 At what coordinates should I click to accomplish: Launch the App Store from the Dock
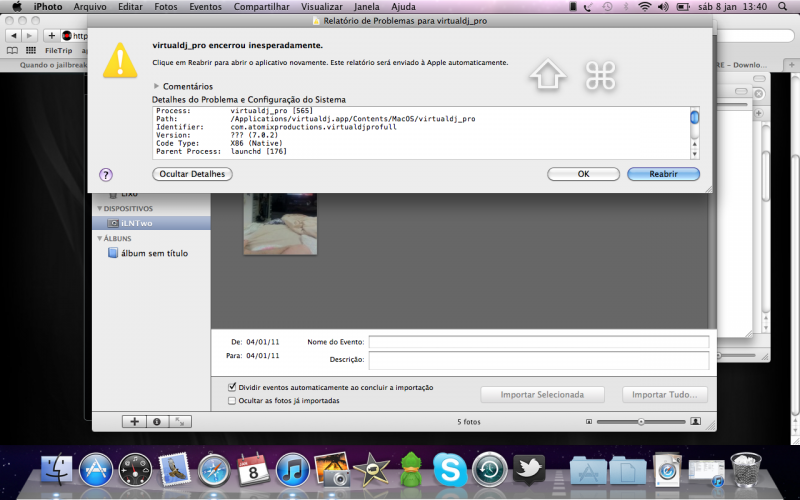pos(96,469)
